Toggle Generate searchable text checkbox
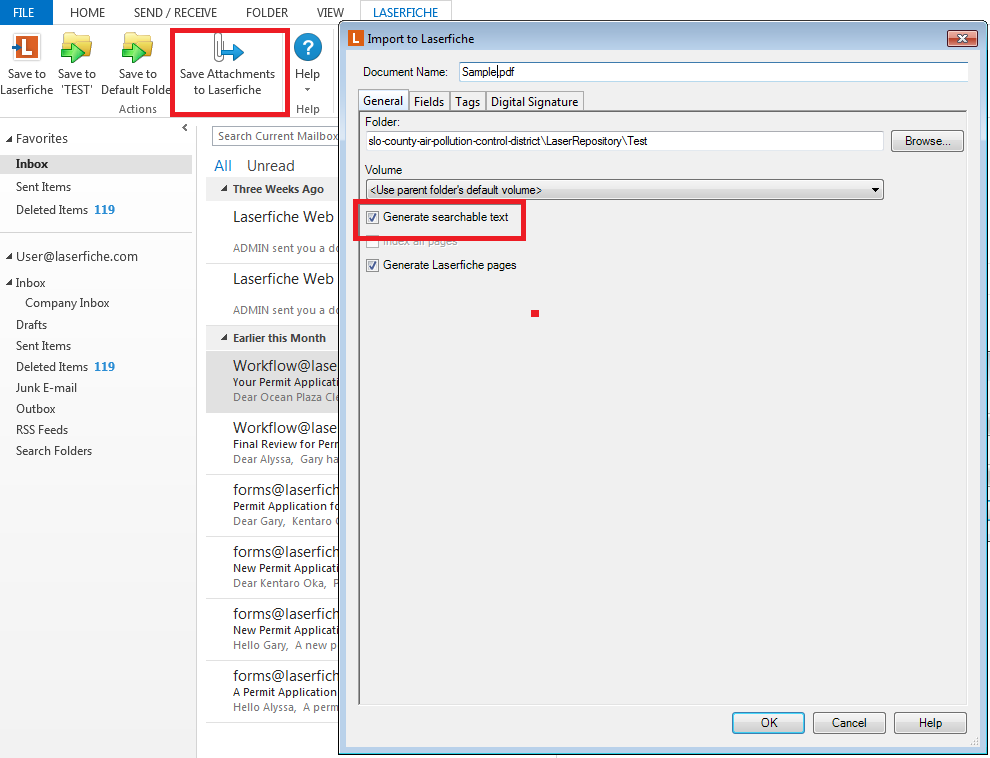The height and width of the screenshot is (758, 990). (373, 218)
